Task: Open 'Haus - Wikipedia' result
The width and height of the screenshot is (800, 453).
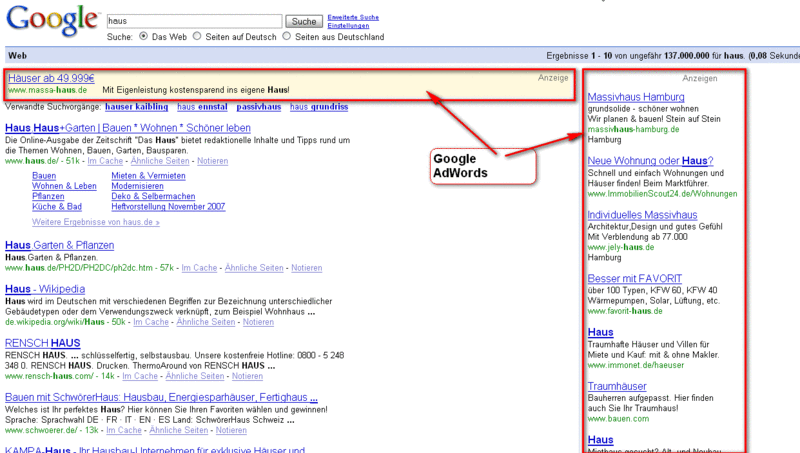Action: (45, 289)
